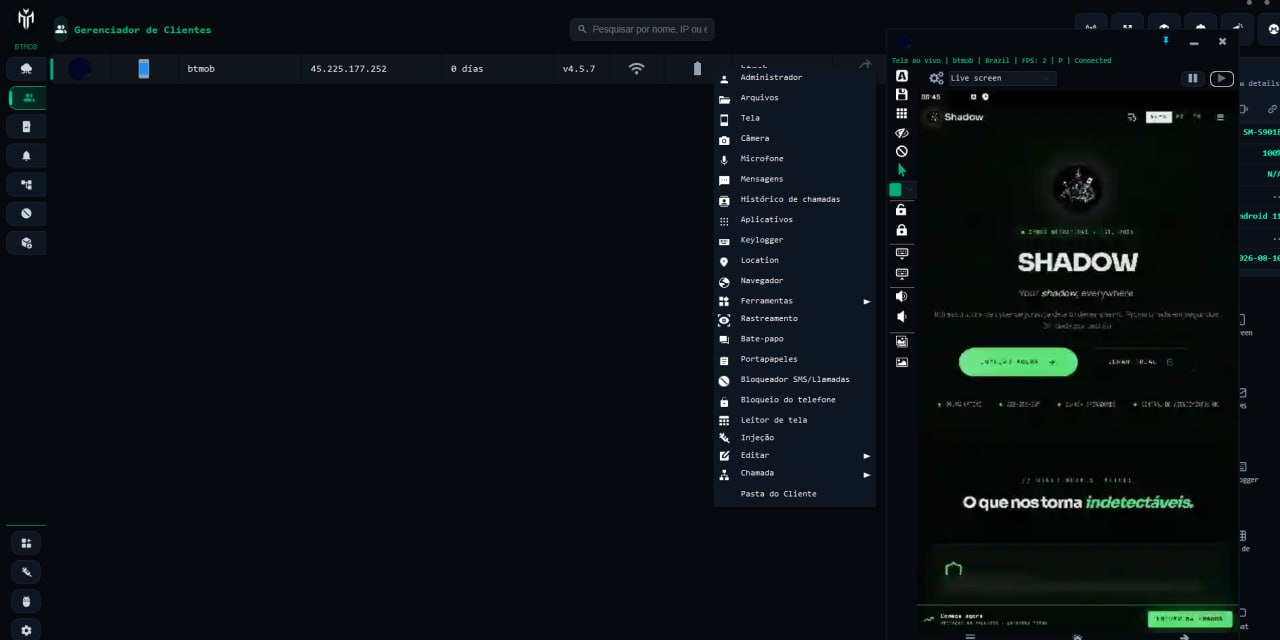Open the package settings sidebar icon
The image size is (1280, 640).
pyautogui.click(x=26, y=243)
